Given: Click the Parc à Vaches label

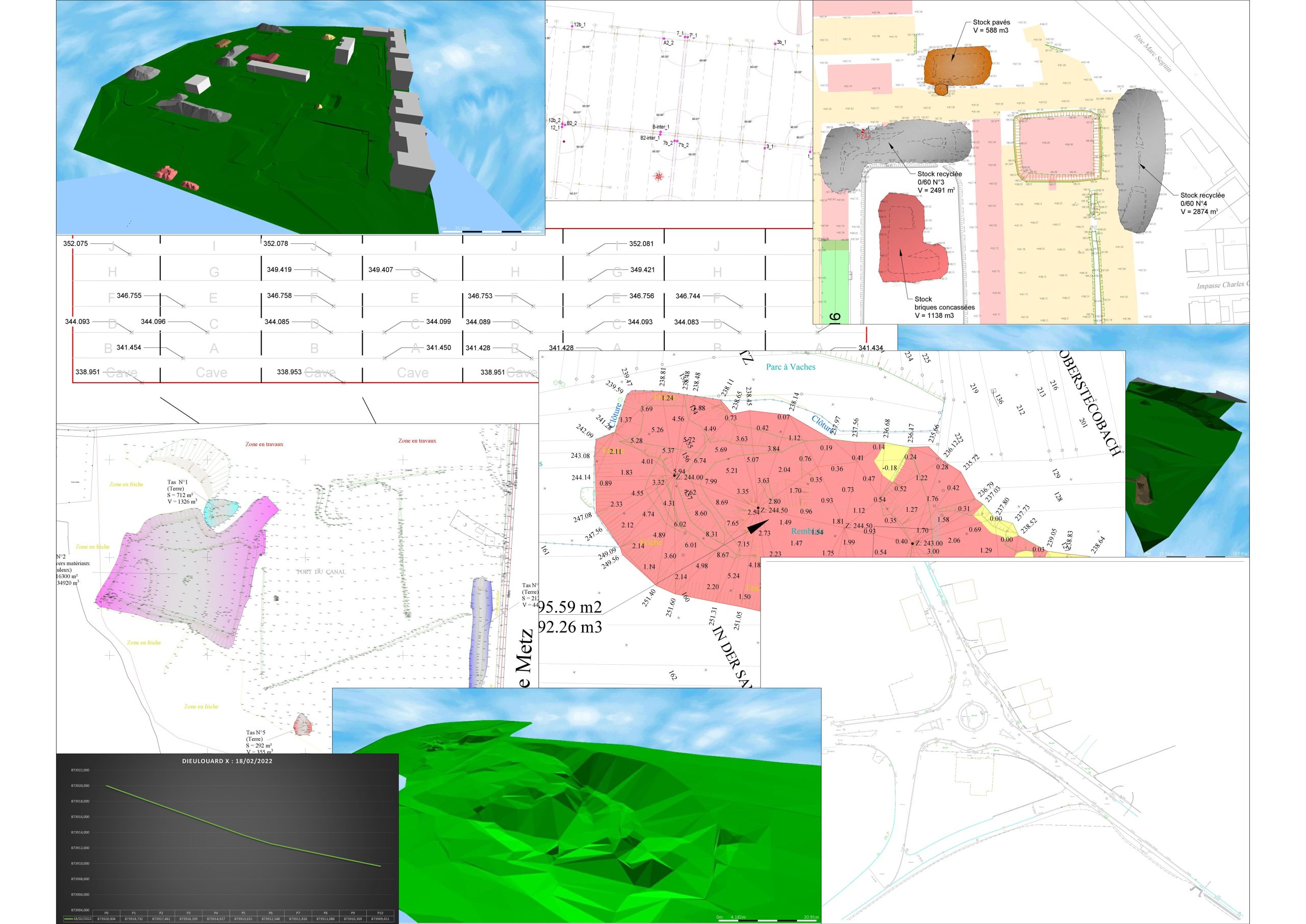Looking at the screenshot, I should coord(790,367).
